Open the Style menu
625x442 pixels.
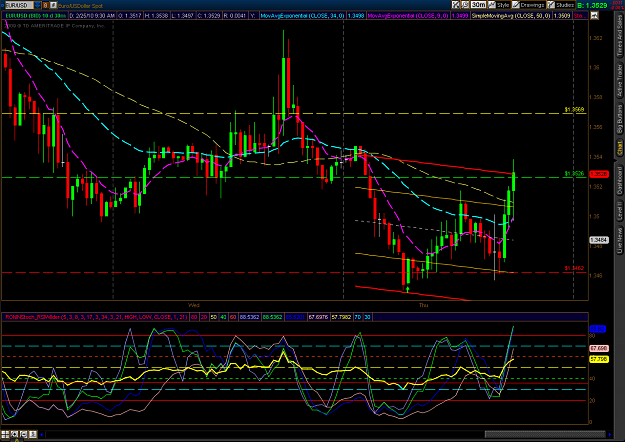[x=499, y=5]
